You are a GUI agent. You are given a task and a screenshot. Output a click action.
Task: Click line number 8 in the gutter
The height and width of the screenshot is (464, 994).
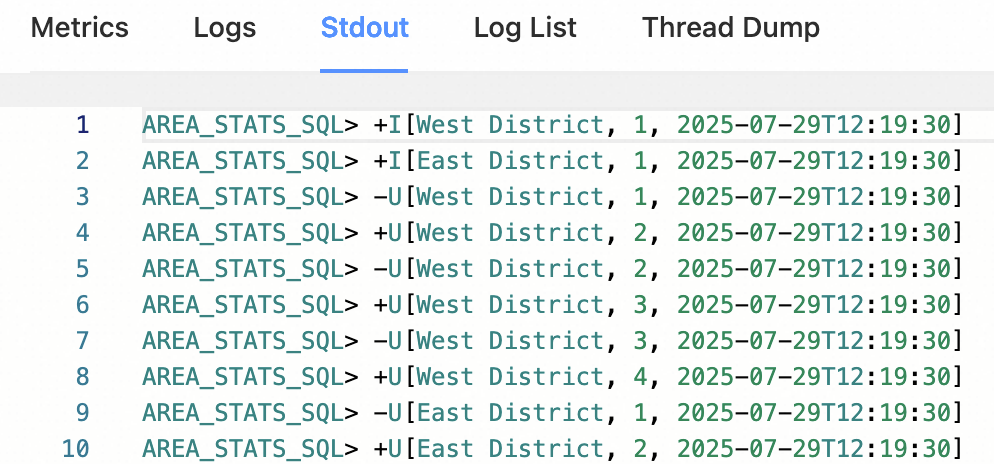point(82,377)
